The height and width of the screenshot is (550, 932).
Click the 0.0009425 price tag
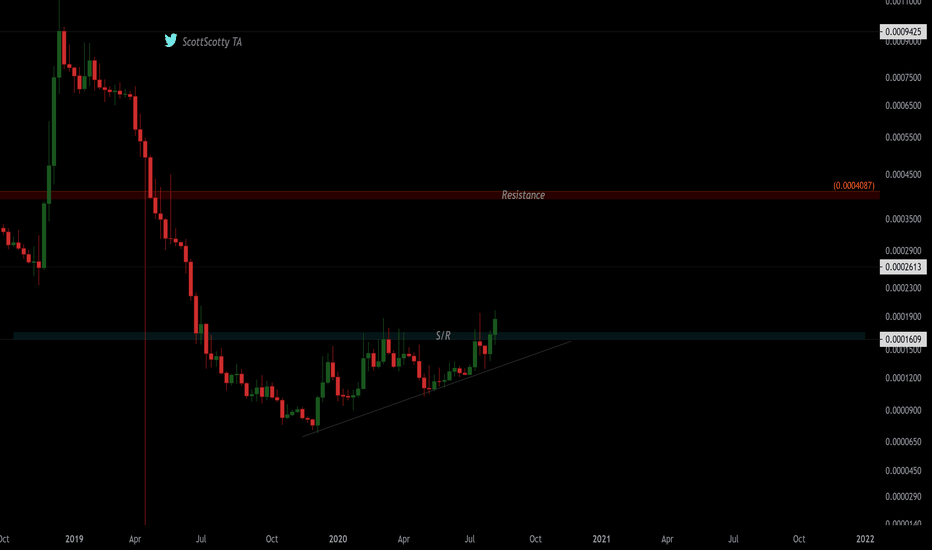(903, 32)
